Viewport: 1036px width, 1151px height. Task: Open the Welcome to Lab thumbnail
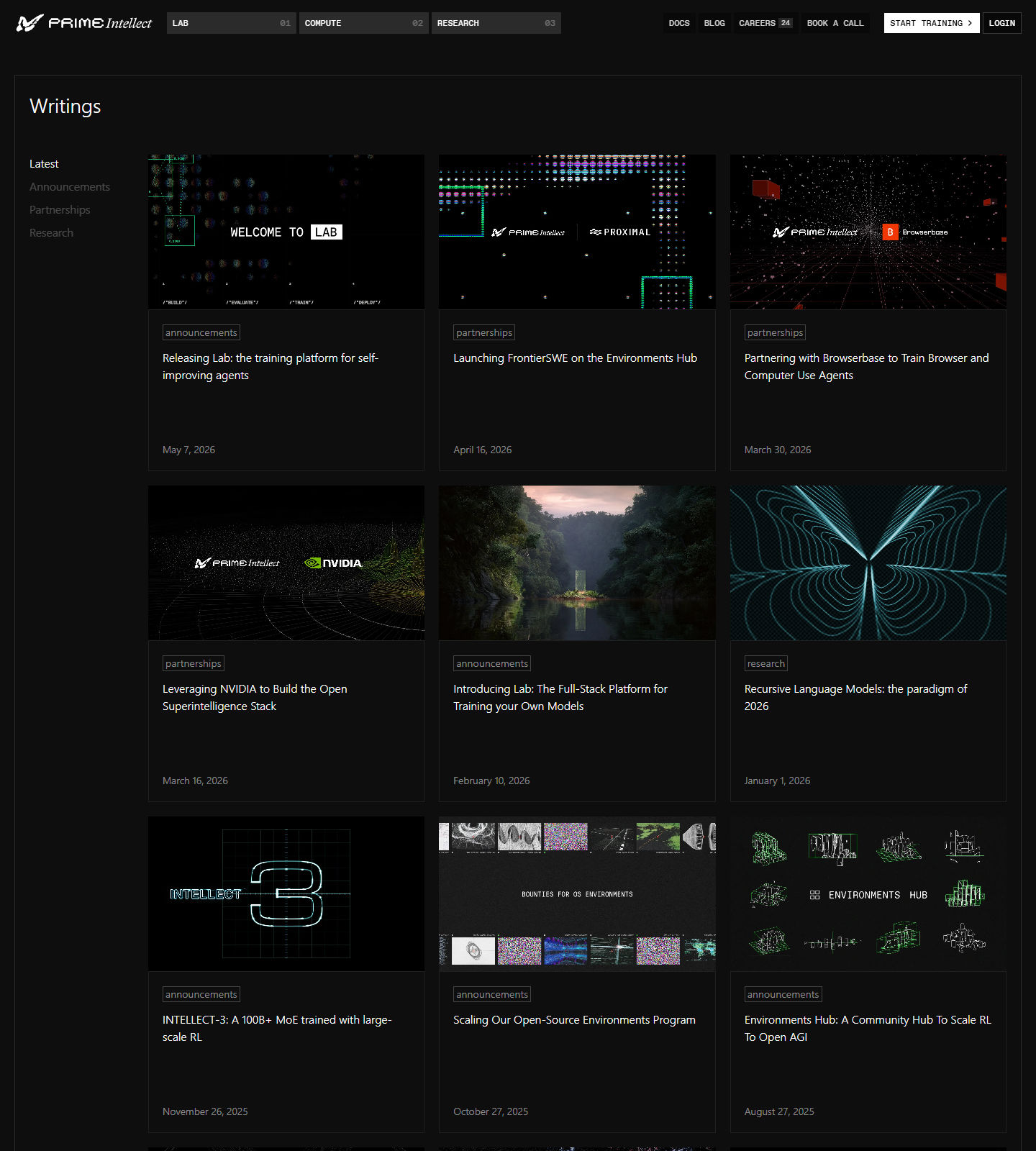click(286, 232)
